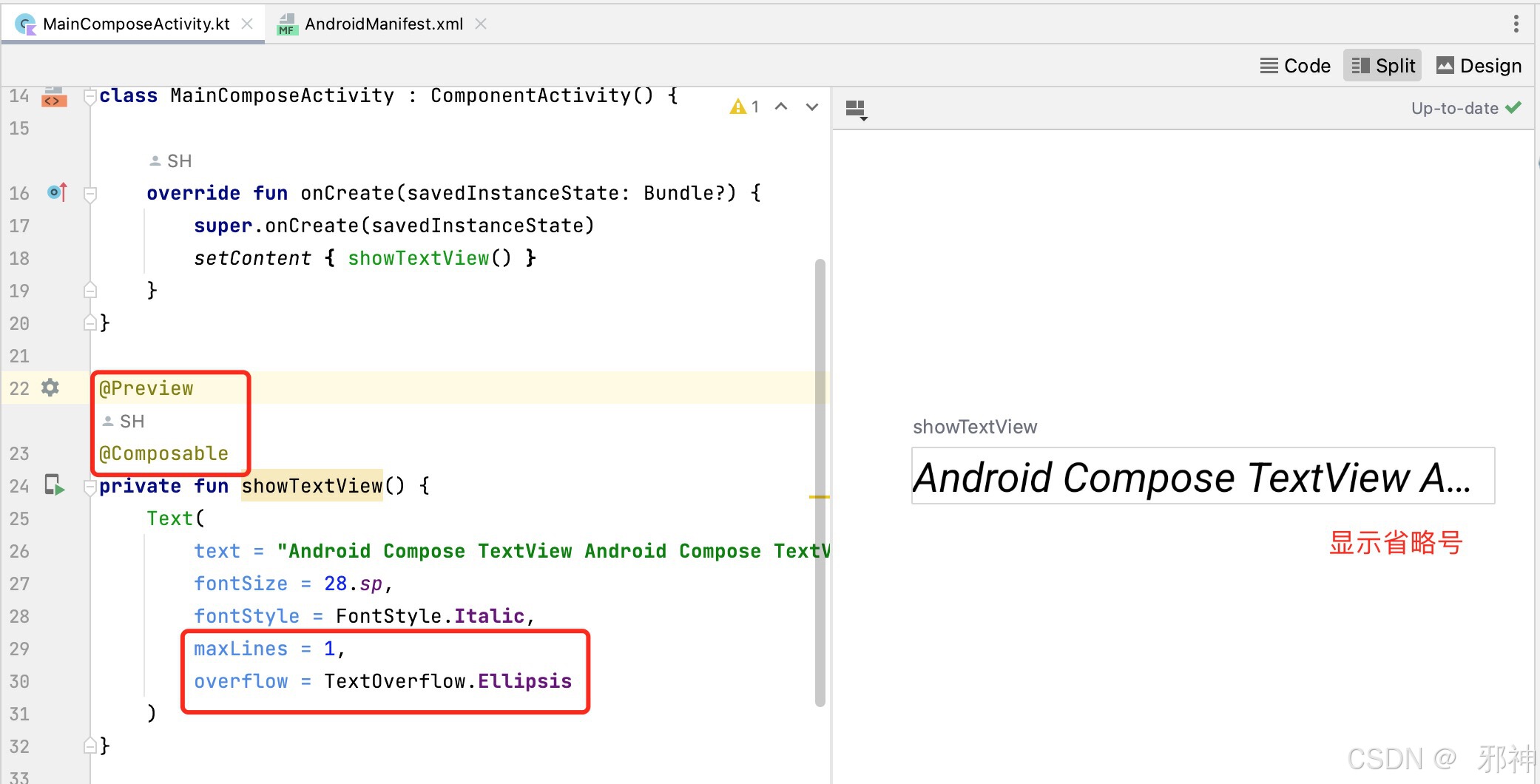Viewport: 1540px width, 784px height.
Task: Click setContent on line 18
Action: tap(252, 258)
